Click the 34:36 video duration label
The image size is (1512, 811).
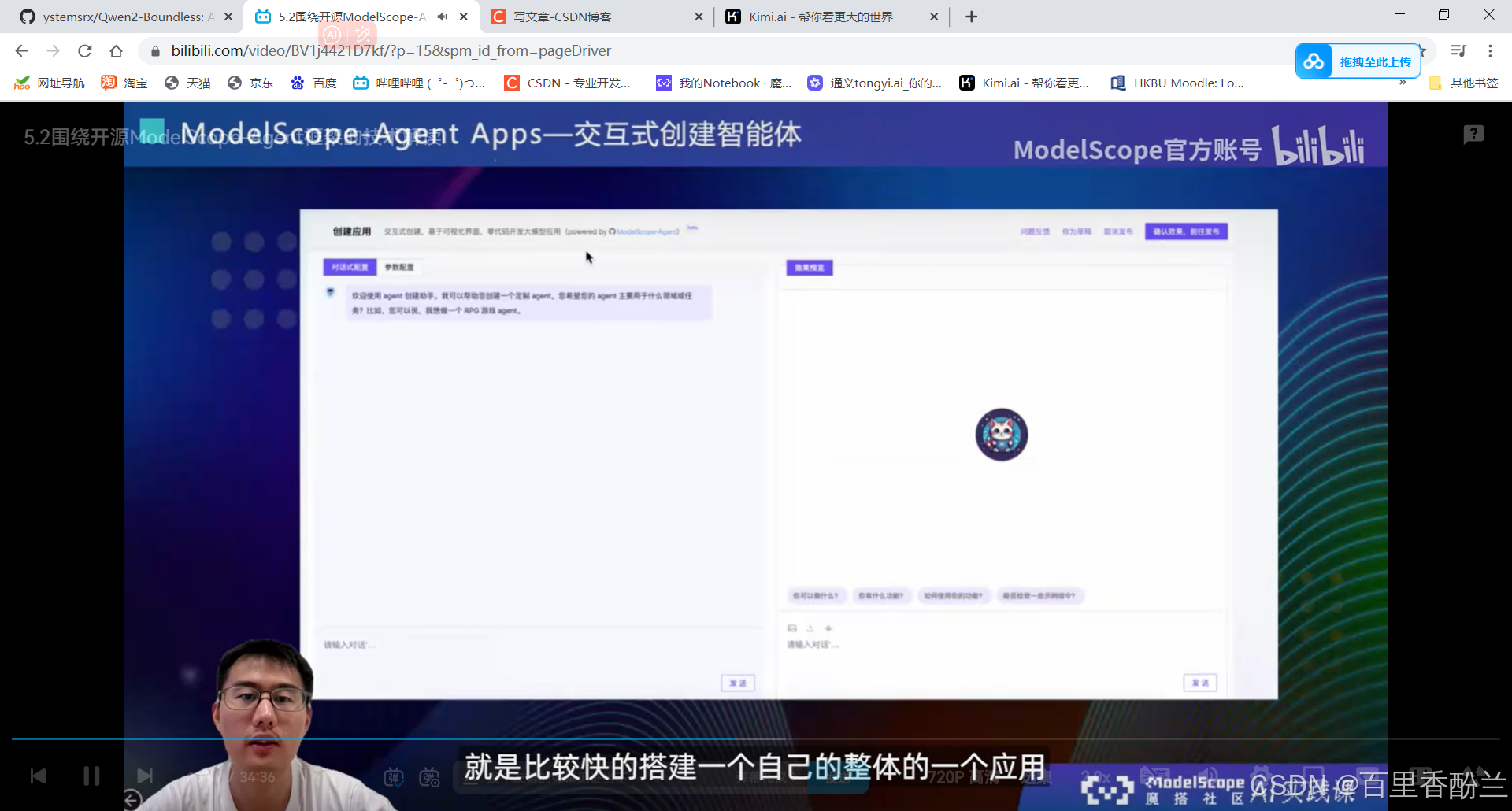click(x=258, y=777)
